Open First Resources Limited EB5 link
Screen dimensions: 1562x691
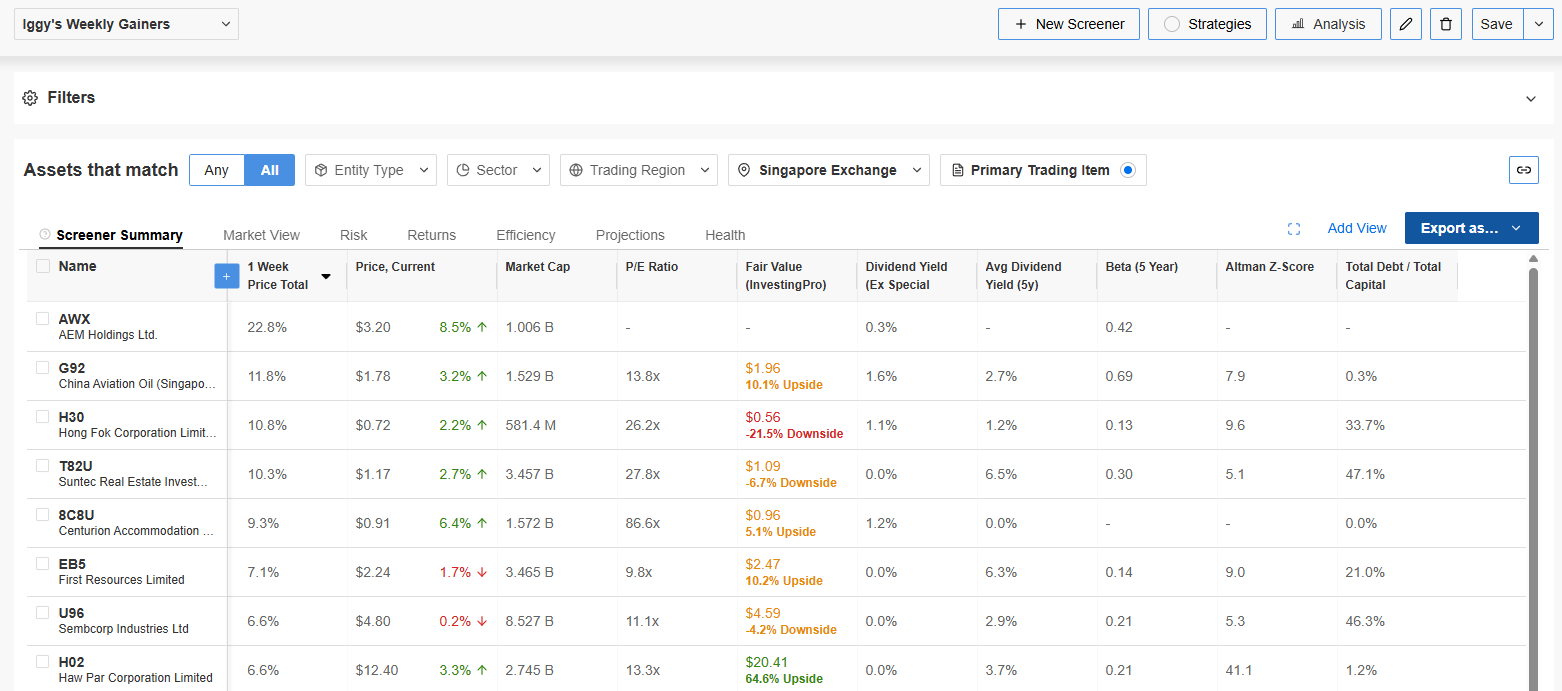122,572
